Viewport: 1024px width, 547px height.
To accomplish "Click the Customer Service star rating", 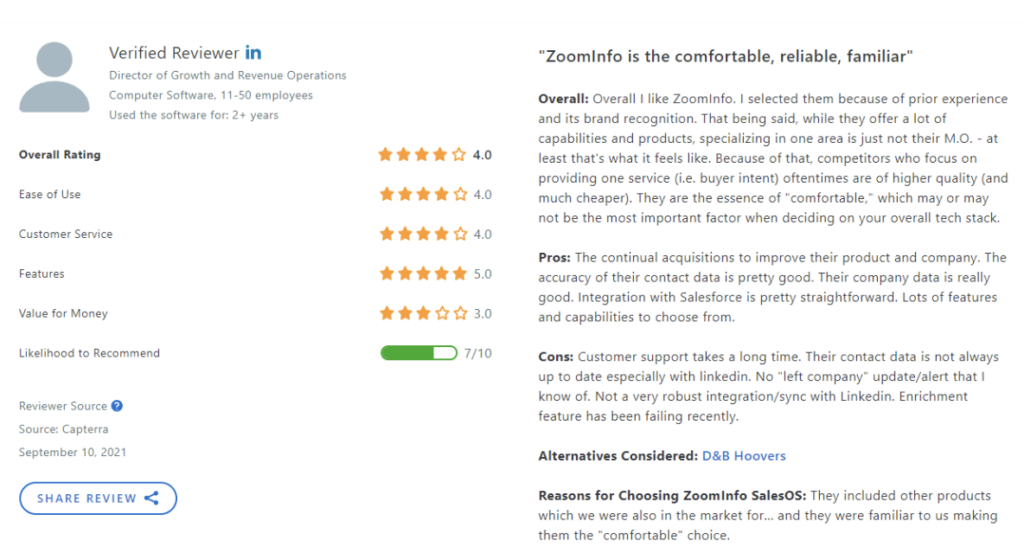I will click(x=424, y=234).
